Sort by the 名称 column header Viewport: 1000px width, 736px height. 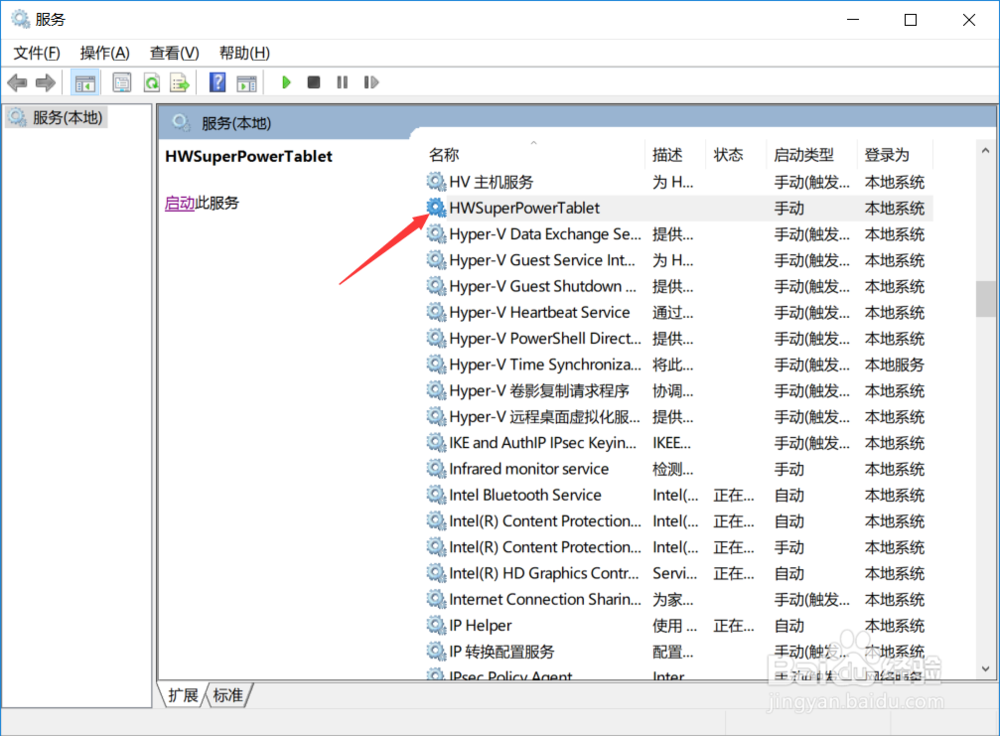[444, 154]
